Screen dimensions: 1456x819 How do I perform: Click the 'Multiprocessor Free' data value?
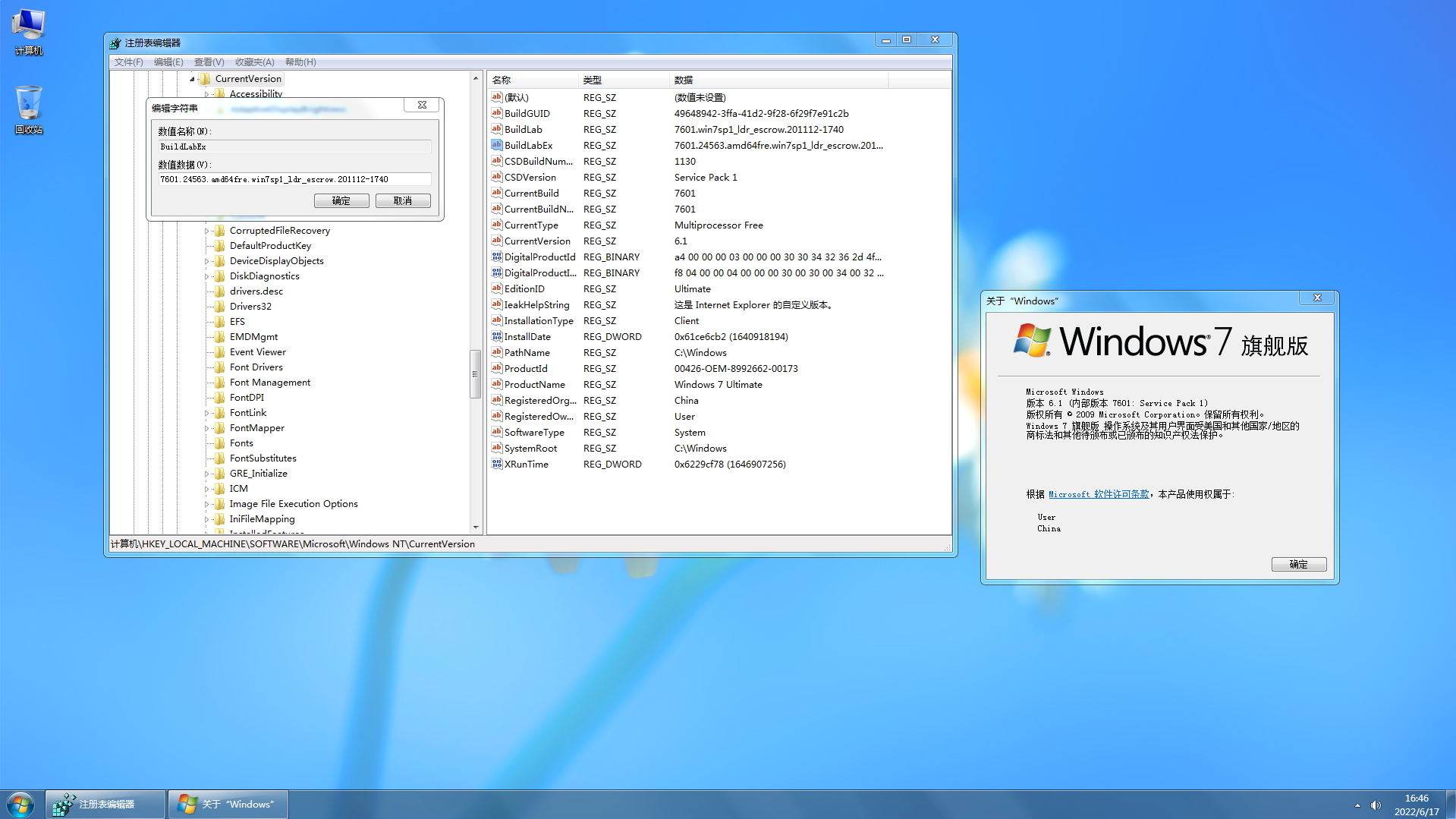pos(719,225)
